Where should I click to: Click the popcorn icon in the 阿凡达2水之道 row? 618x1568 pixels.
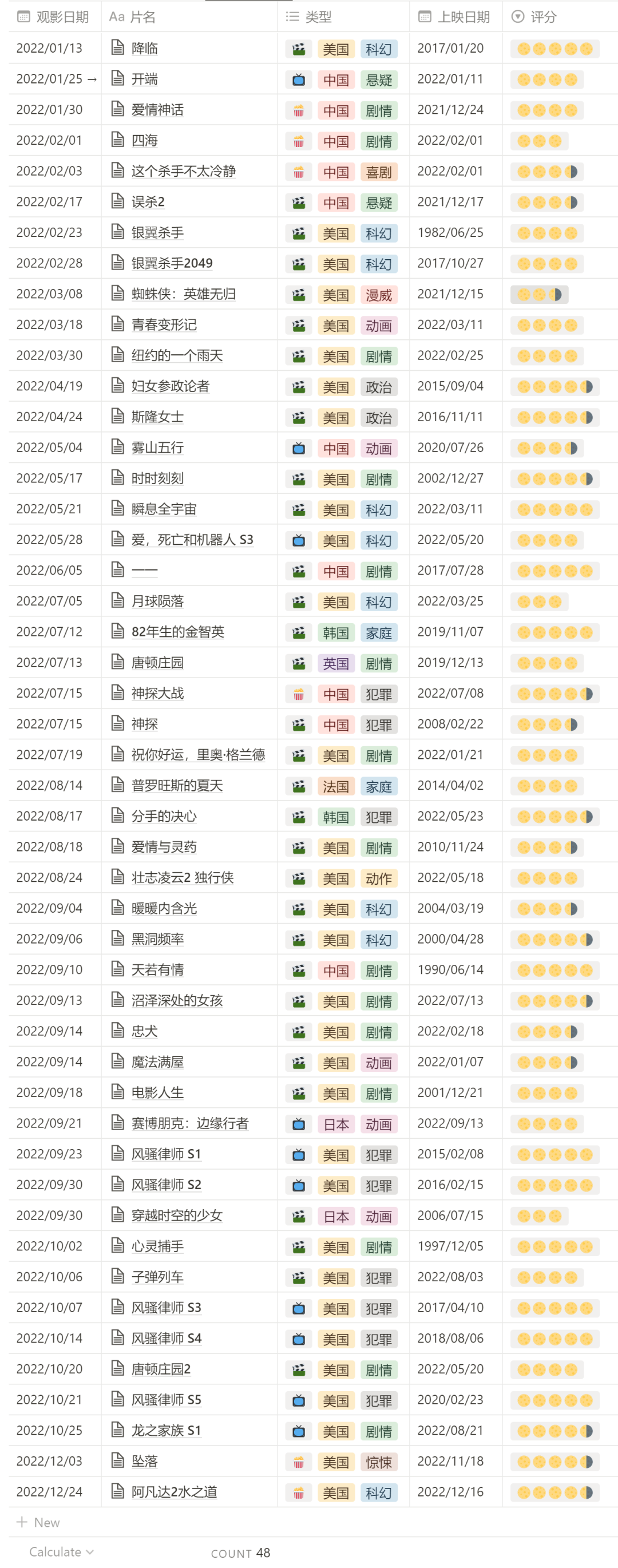tap(298, 1492)
